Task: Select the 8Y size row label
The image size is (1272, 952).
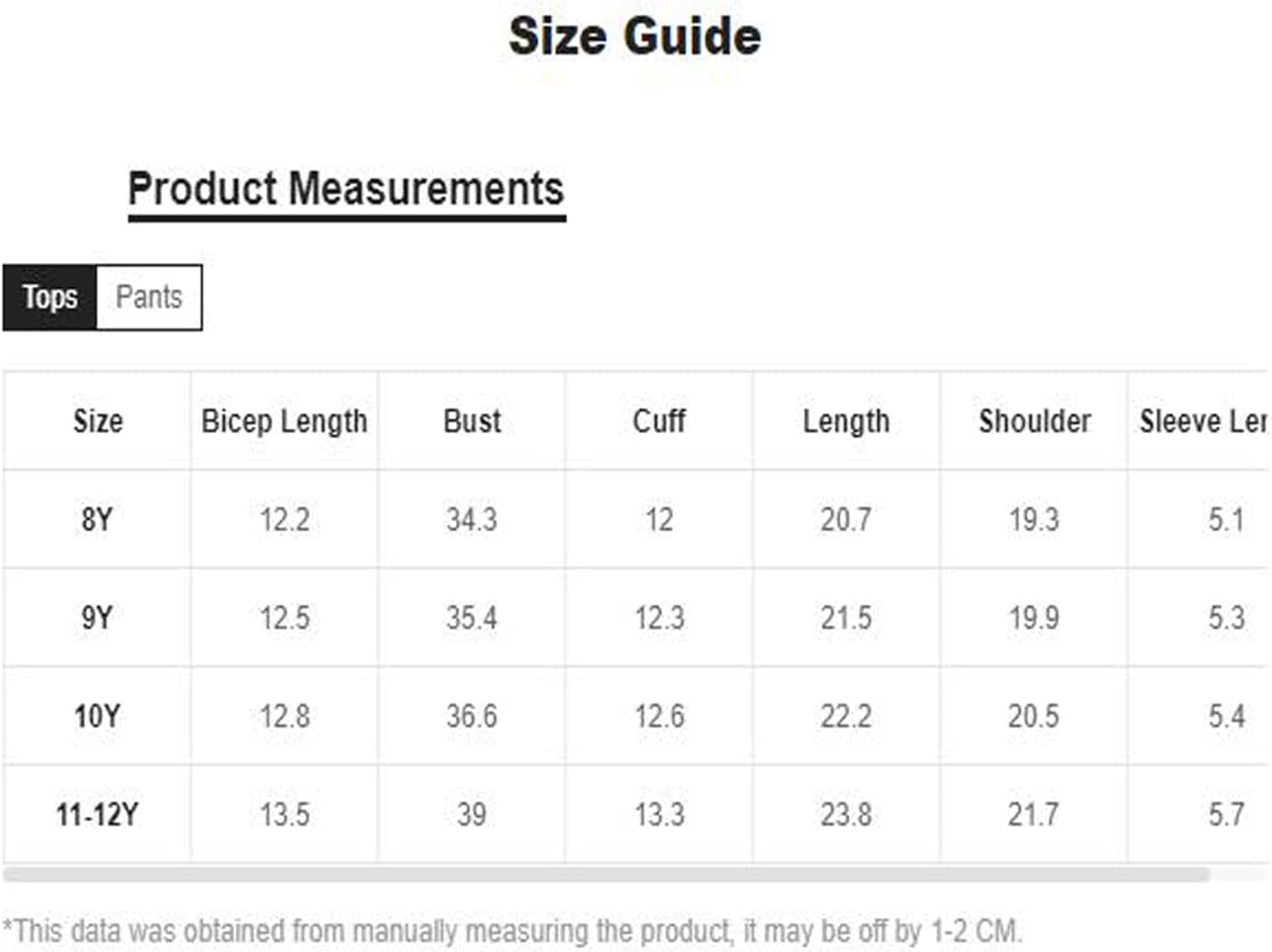Action: [x=97, y=520]
